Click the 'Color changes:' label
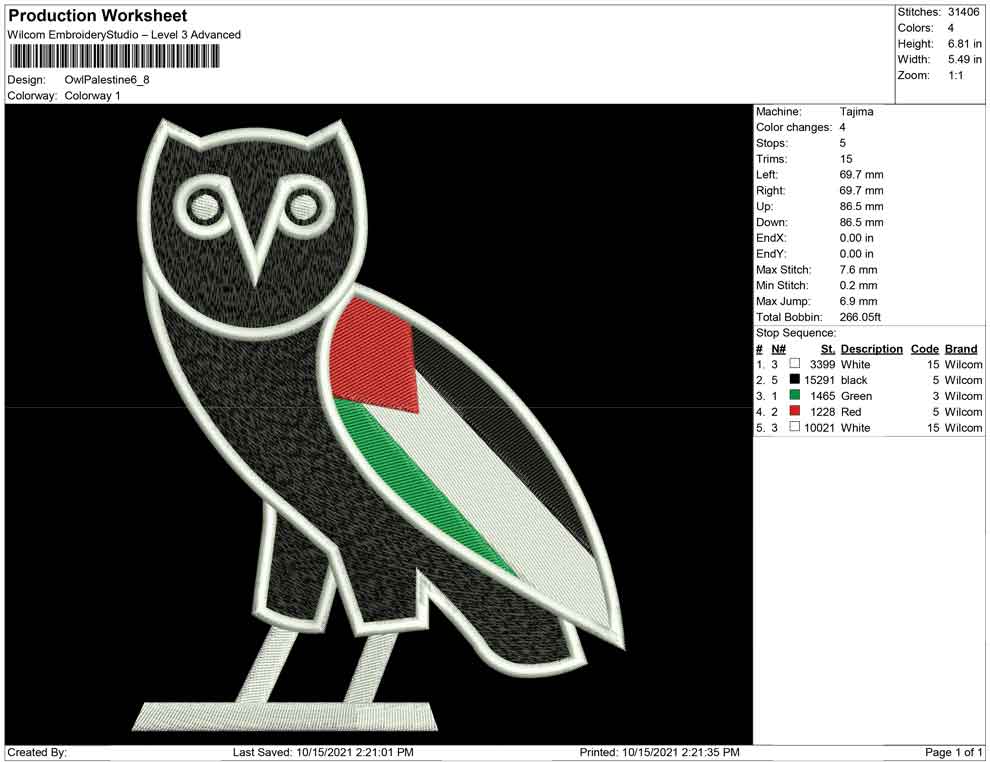The image size is (990, 762). 794,128
